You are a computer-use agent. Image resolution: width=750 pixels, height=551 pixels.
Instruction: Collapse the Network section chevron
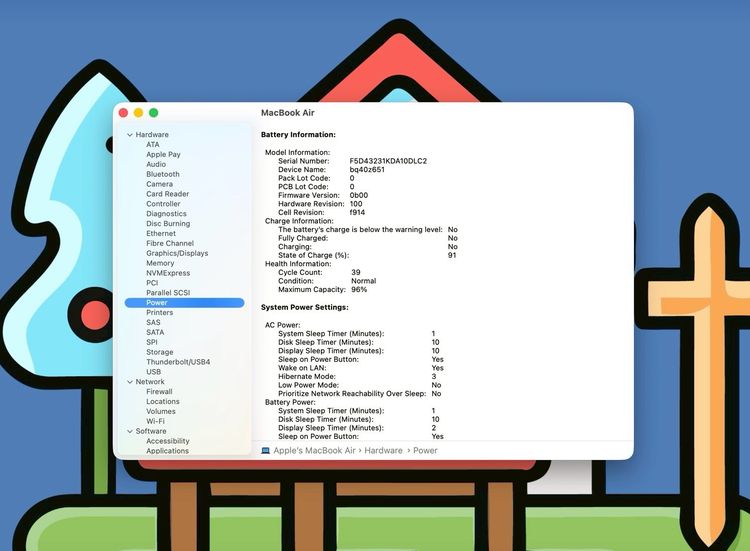(x=129, y=382)
